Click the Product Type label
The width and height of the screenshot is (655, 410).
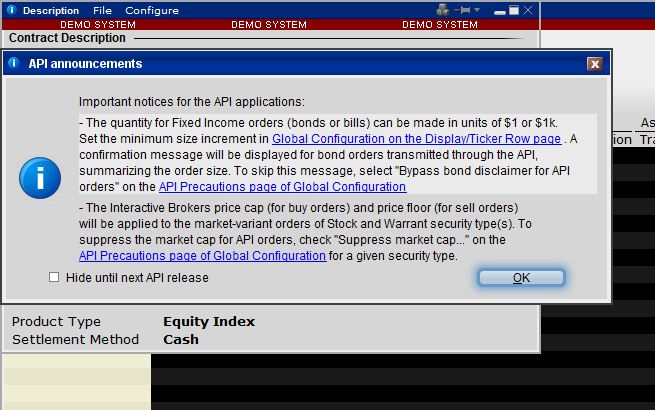56,322
